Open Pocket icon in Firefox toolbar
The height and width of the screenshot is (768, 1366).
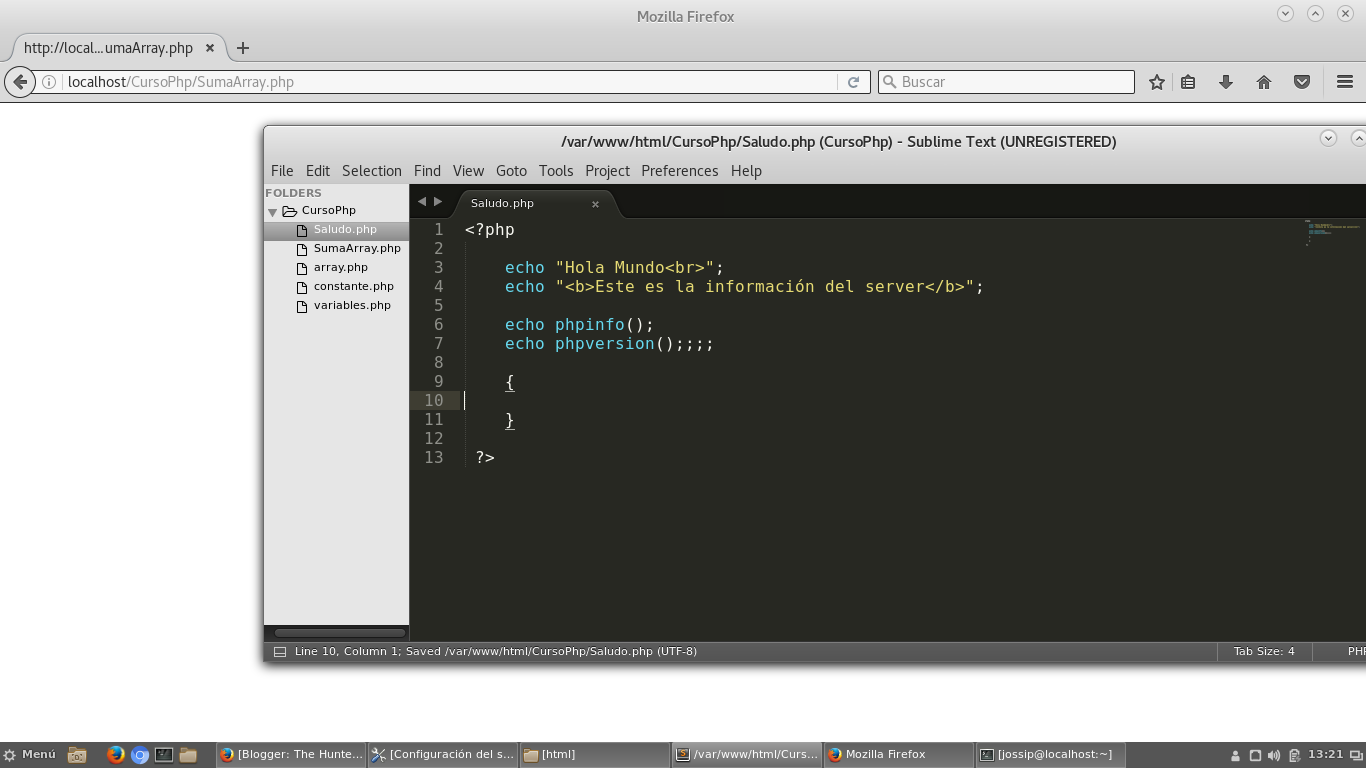tap(1302, 82)
